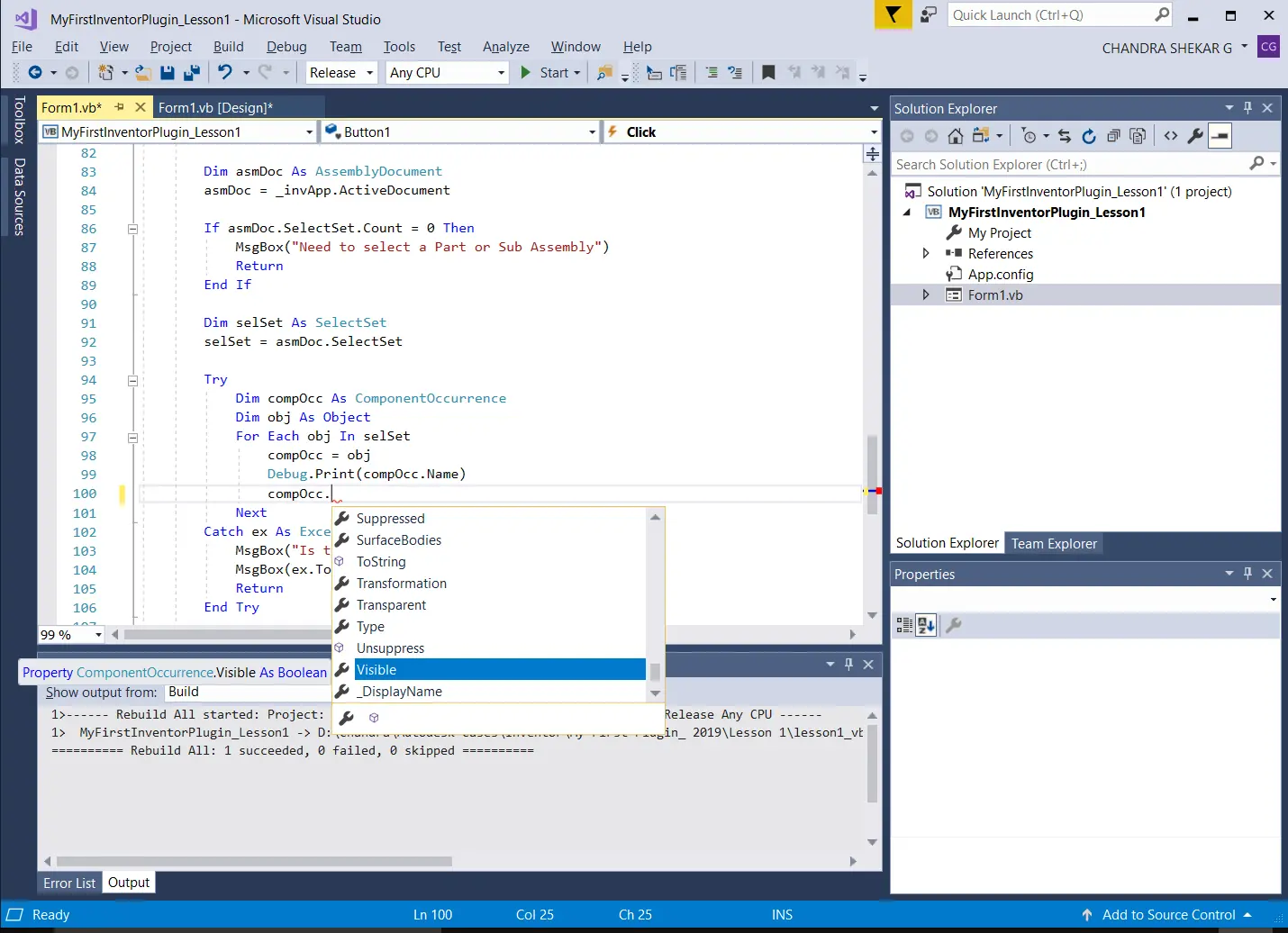Viewport: 1288px width, 933px height.
Task: Click Add to Source Control in status bar
Action: (1167, 915)
